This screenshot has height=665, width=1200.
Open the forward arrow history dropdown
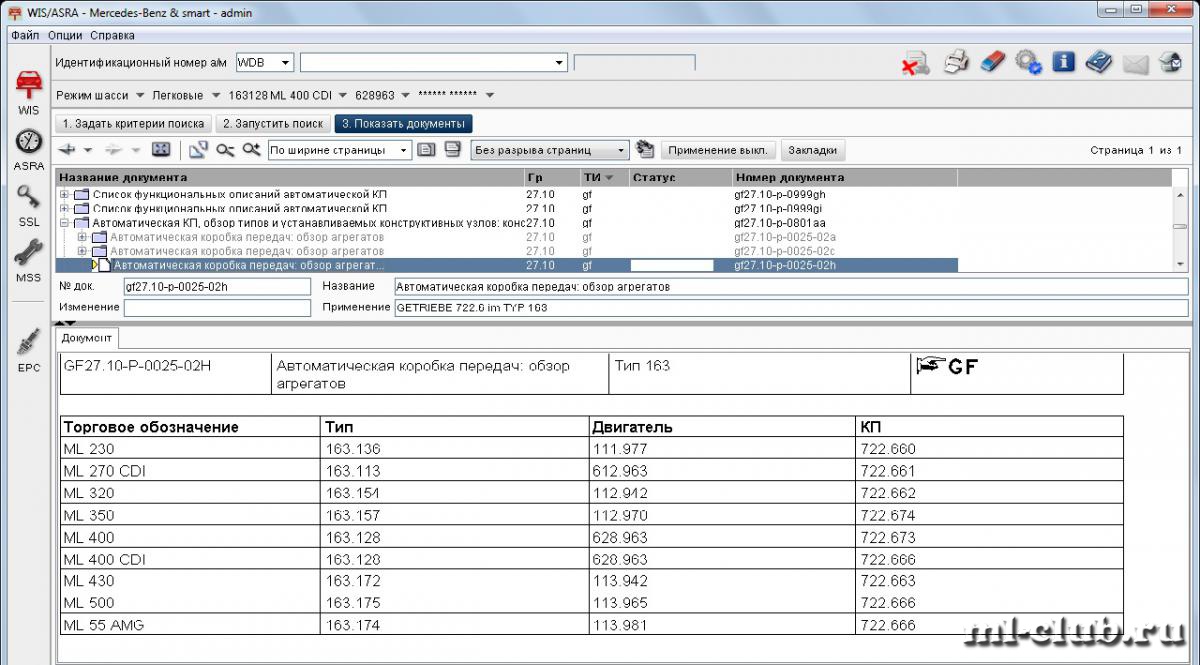135,150
